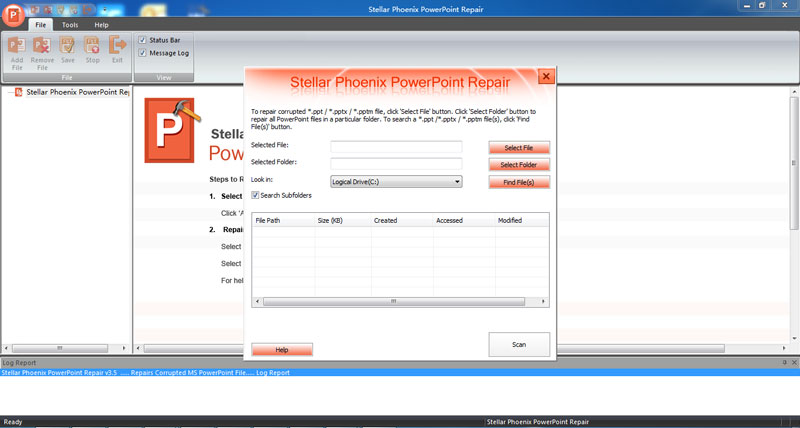800x428 pixels.
Task: Select the highlighted Log Report entry line
Action: (x=400, y=373)
